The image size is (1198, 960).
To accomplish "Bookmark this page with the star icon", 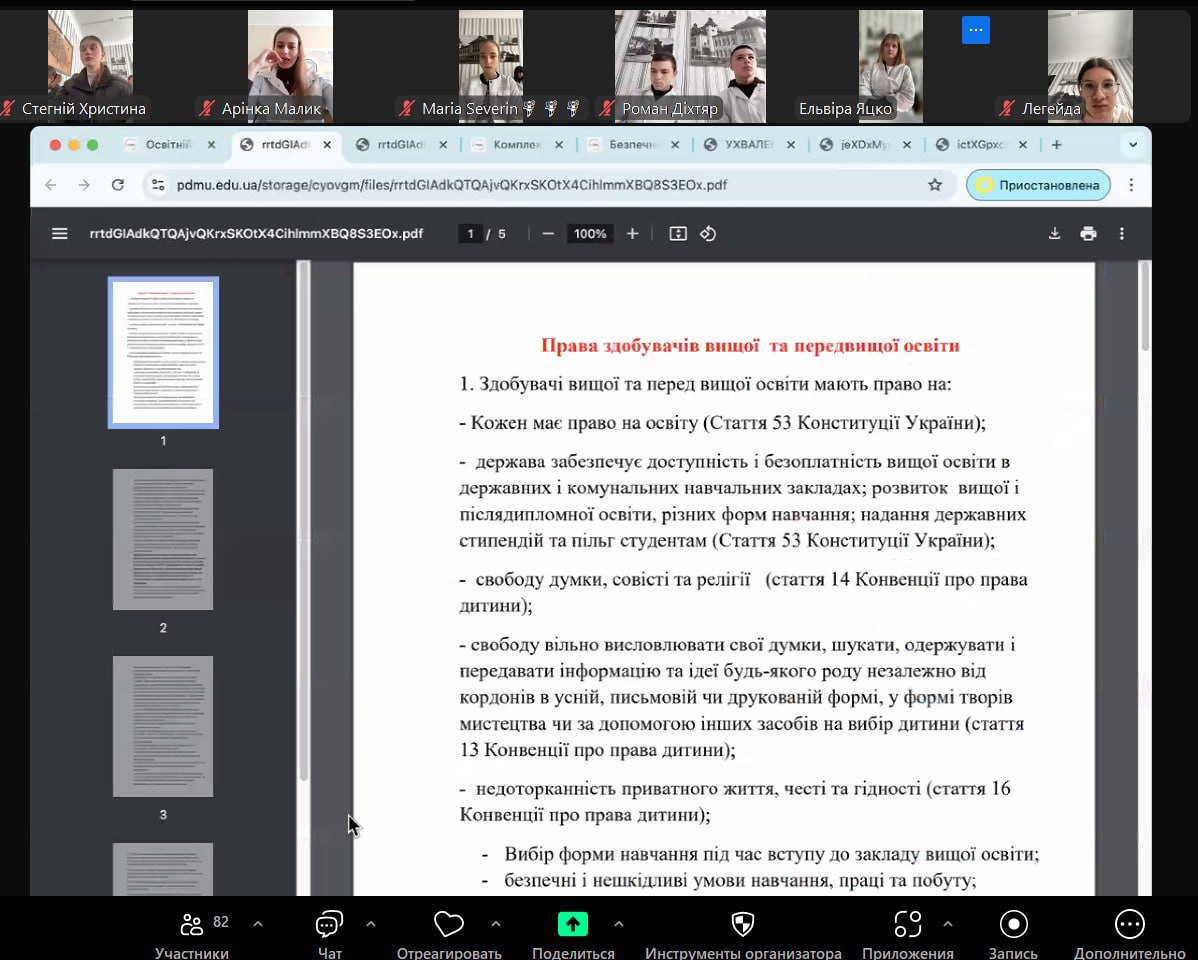I will 935,185.
